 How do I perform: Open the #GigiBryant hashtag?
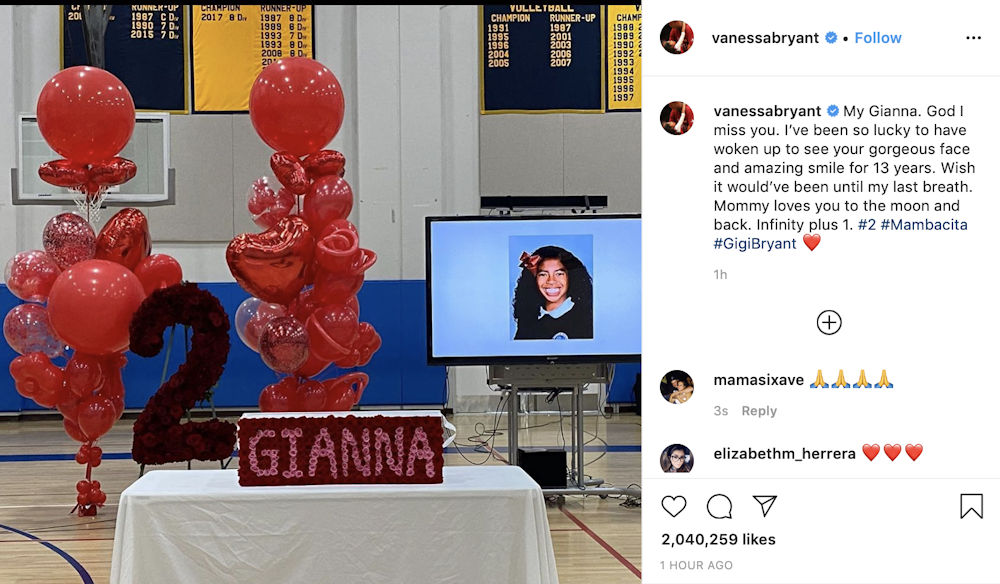coord(755,244)
